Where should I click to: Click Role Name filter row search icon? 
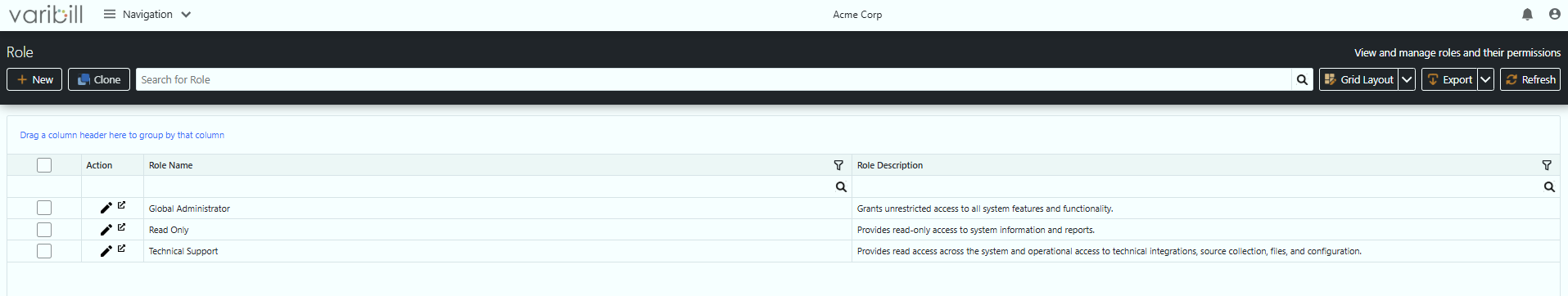click(x=841, y=186)
